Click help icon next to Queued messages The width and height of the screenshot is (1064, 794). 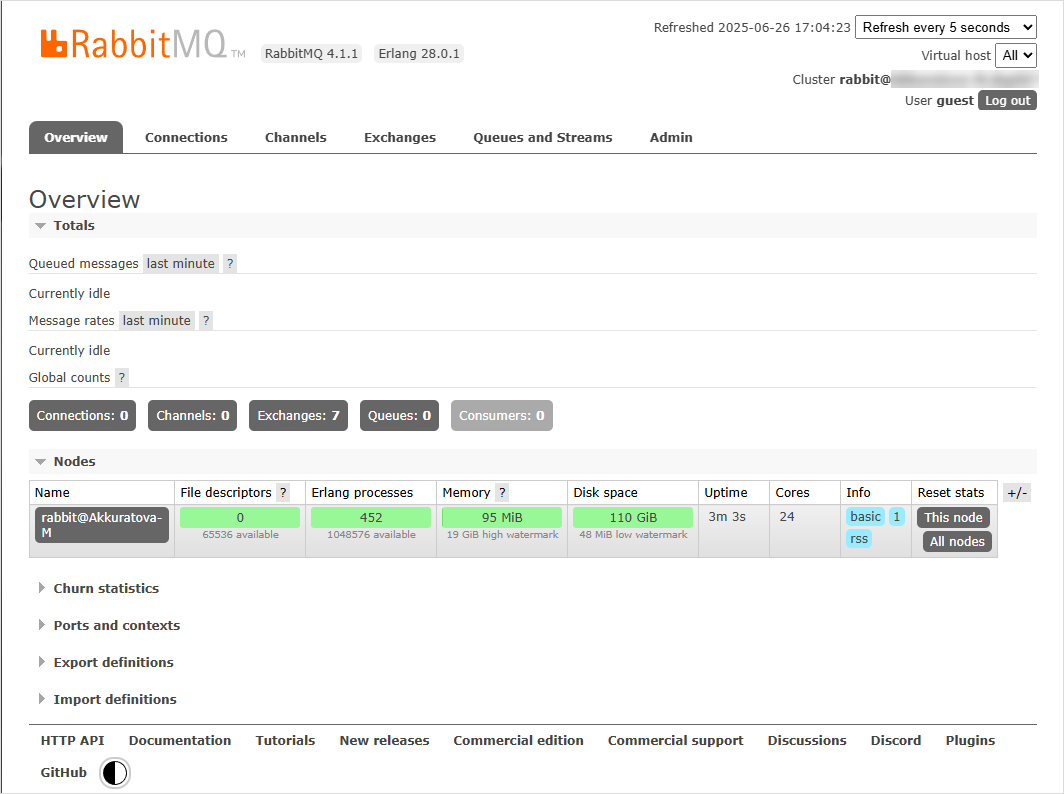(230, 264)
